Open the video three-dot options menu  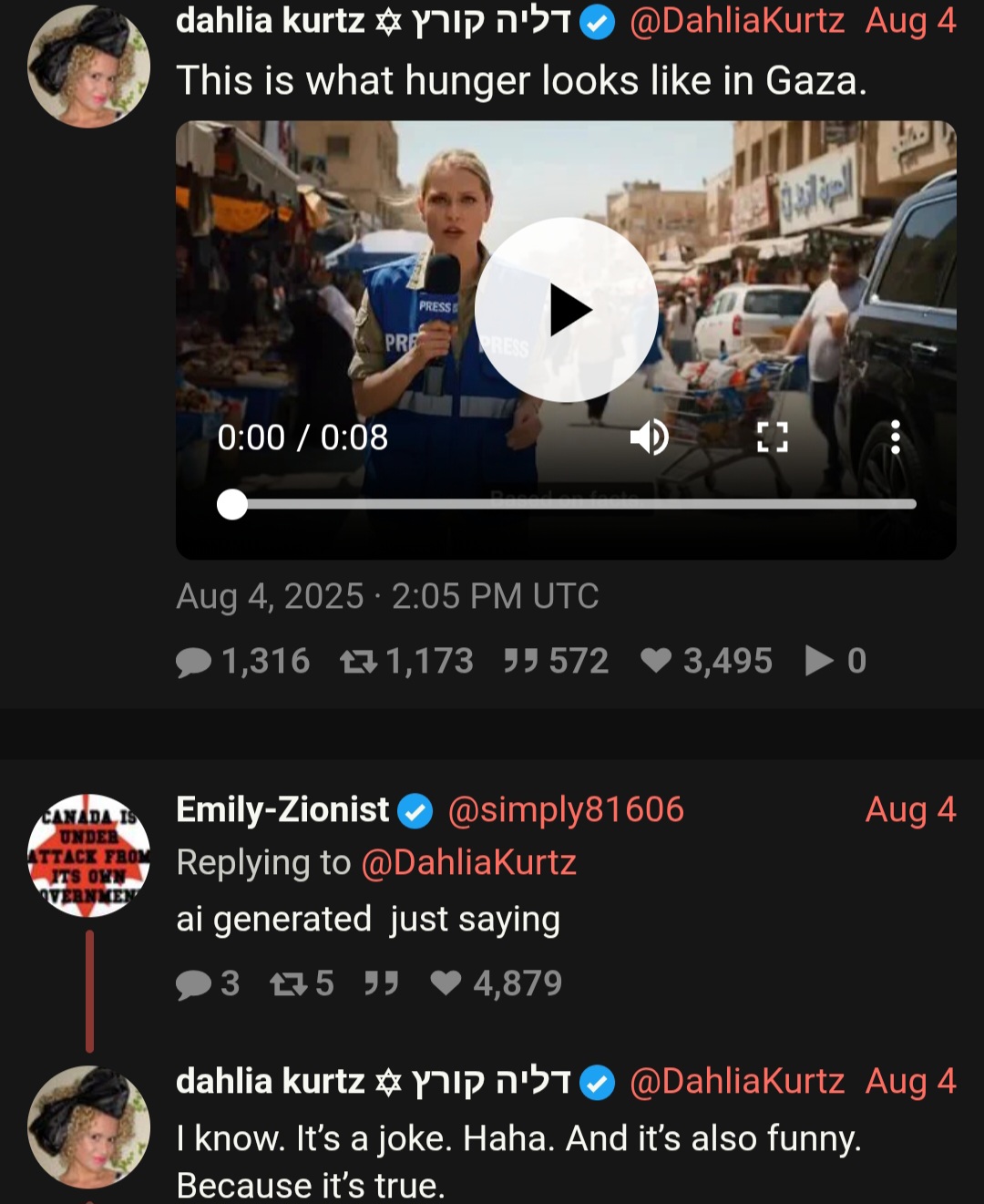(895, 437)
